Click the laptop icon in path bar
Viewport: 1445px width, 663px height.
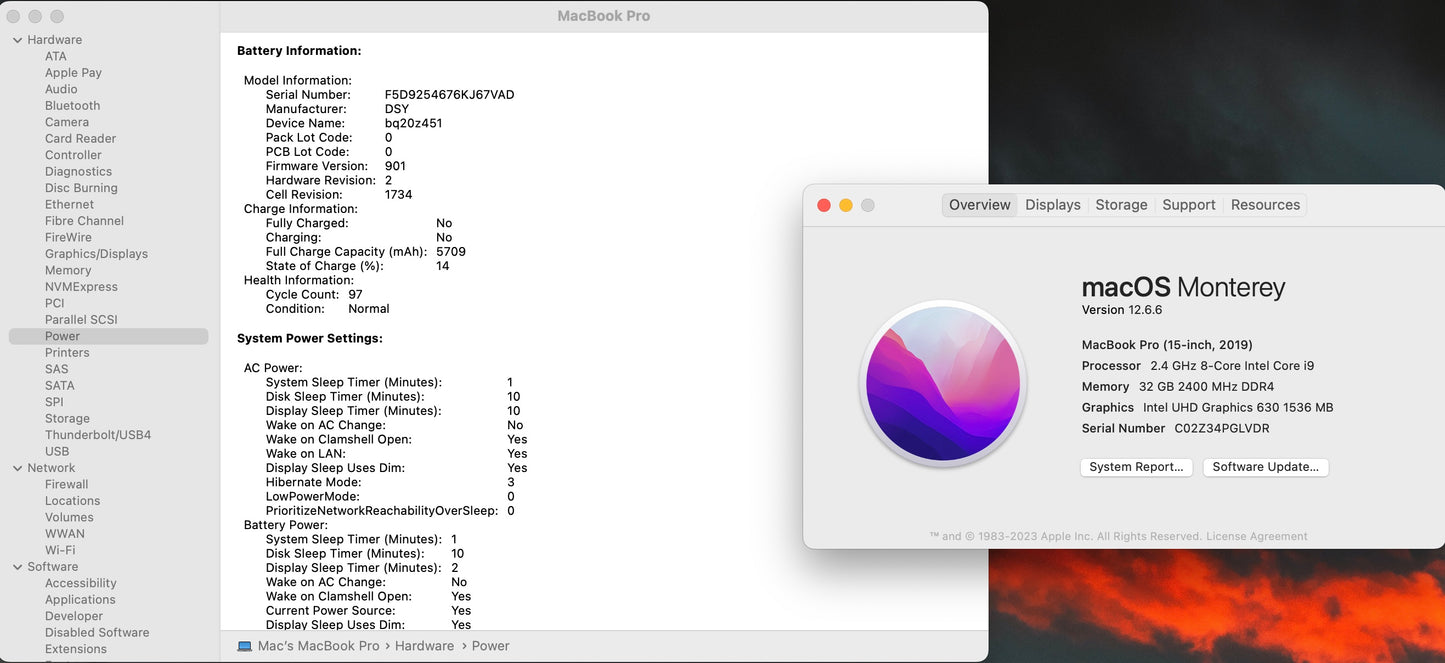(x=245, y=646)
